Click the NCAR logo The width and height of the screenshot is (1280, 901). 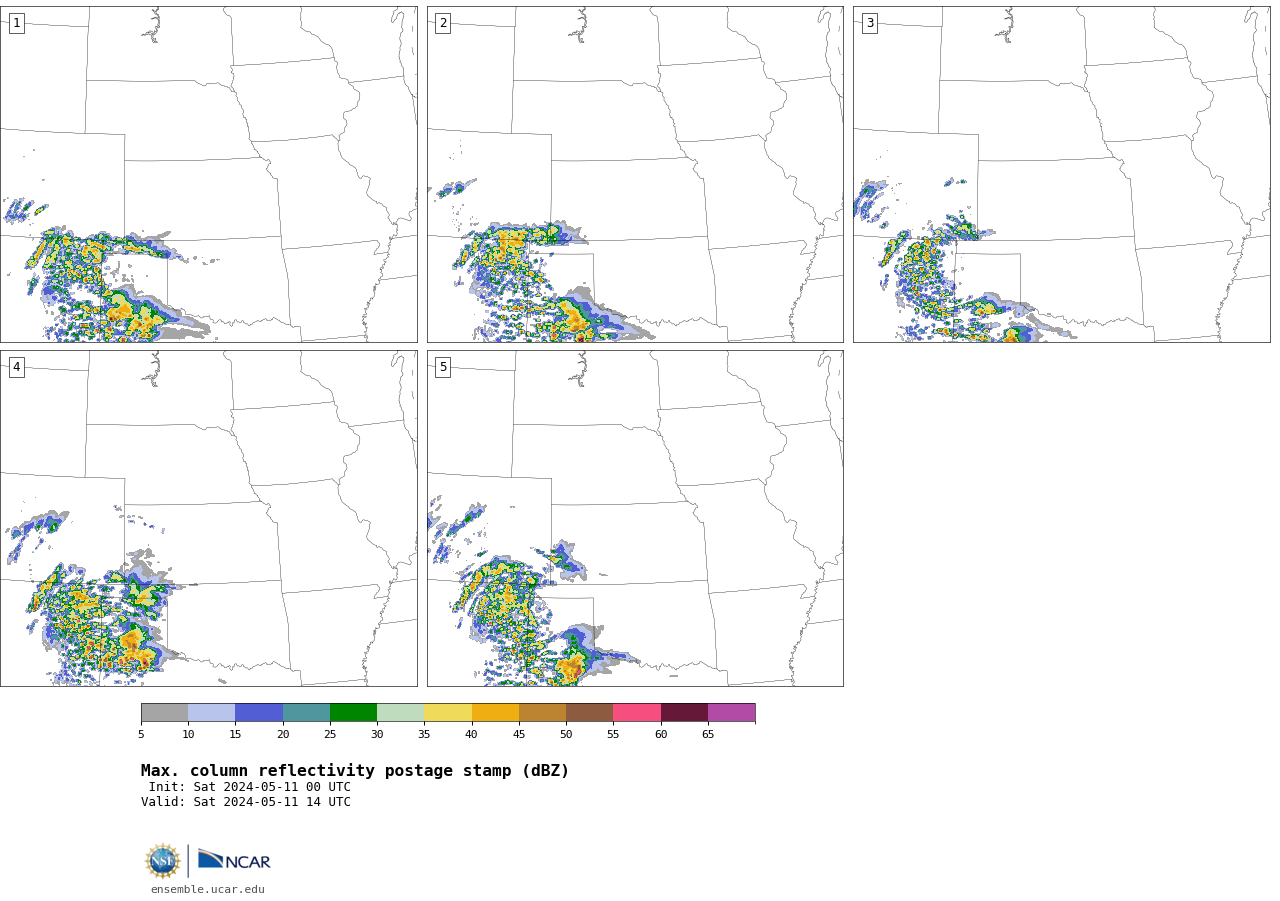[x=234, y=860]
